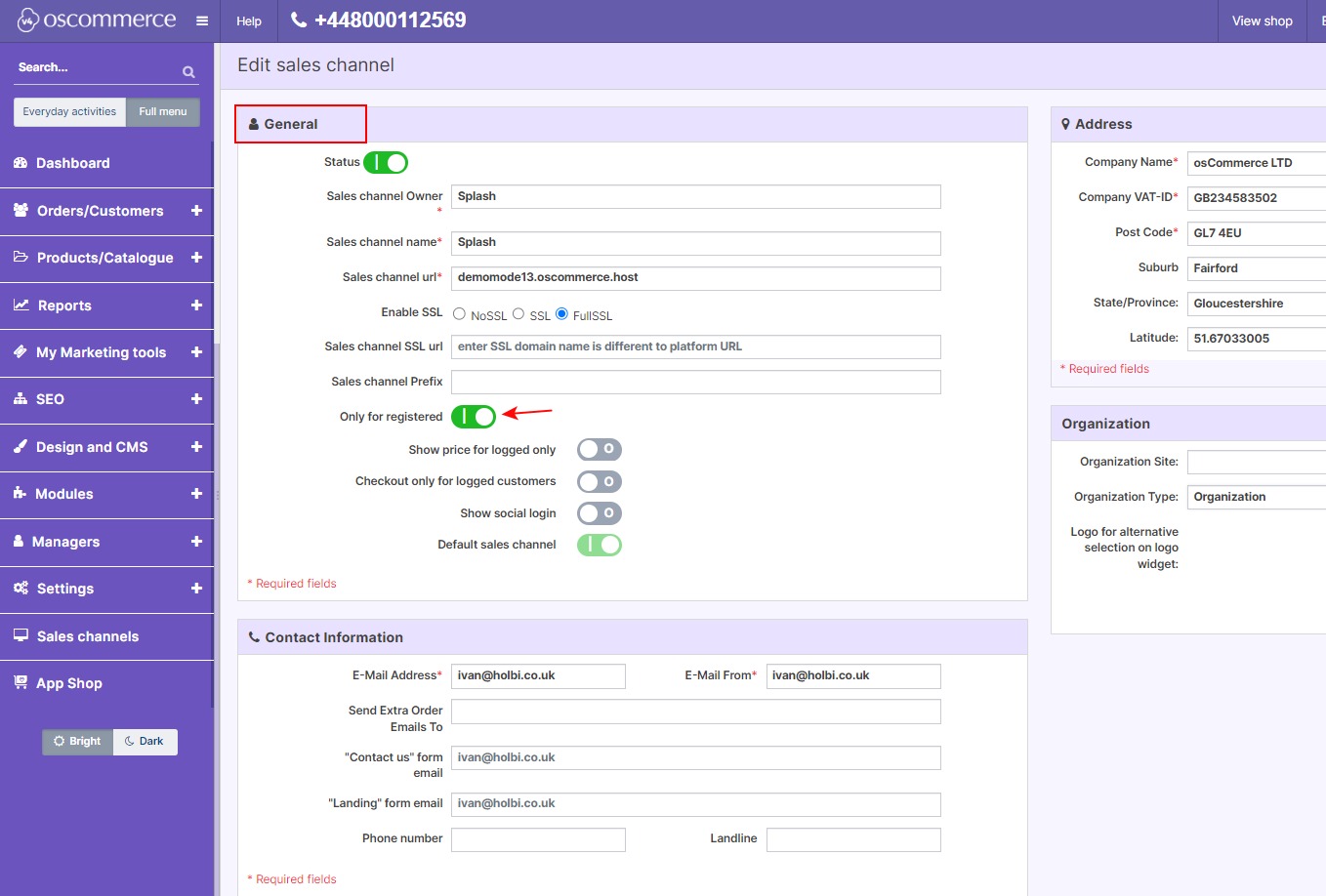The height and width of the screenshot is (896, 1326).
Task: Disable the Only for registered toggle
Action: [474, 417]
